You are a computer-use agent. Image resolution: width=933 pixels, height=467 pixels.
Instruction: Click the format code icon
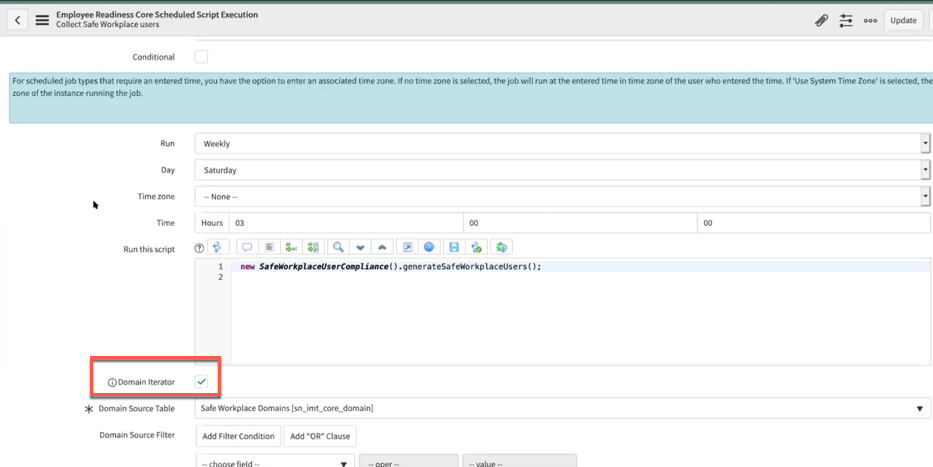pos(269,247)
